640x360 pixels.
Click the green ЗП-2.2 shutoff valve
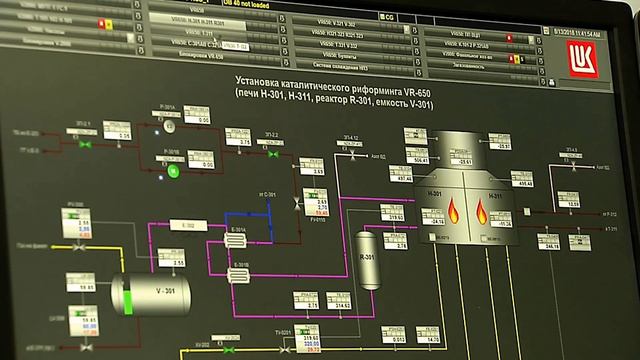pyautogui.click(x=273, y=155)
